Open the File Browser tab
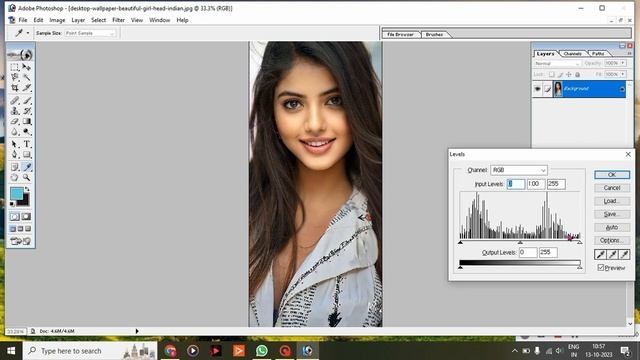This screenshot has height=360, width=640. pyautogui.click(x=400, y=35)
